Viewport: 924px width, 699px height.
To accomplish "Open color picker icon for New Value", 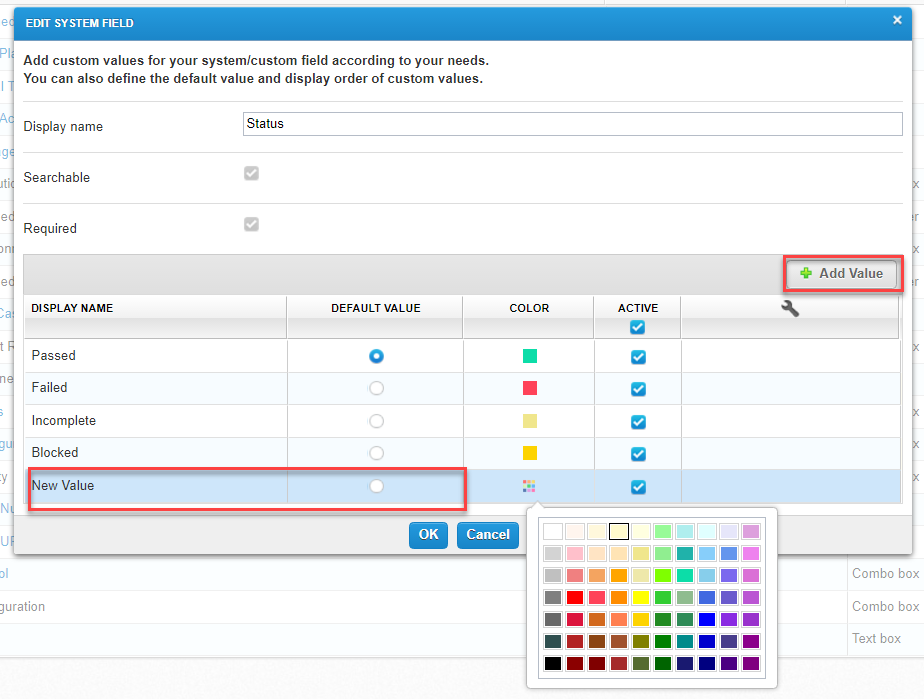I will pos(529,486).
